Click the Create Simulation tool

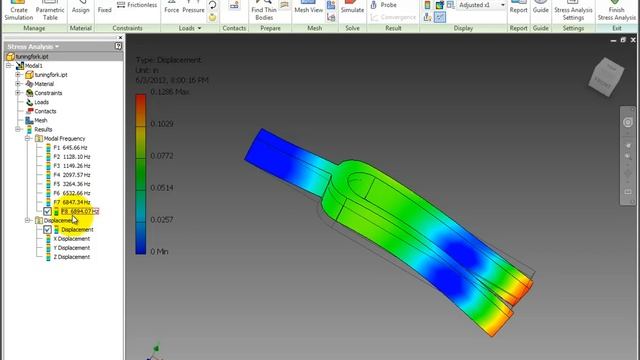click(x=19, y=10)
